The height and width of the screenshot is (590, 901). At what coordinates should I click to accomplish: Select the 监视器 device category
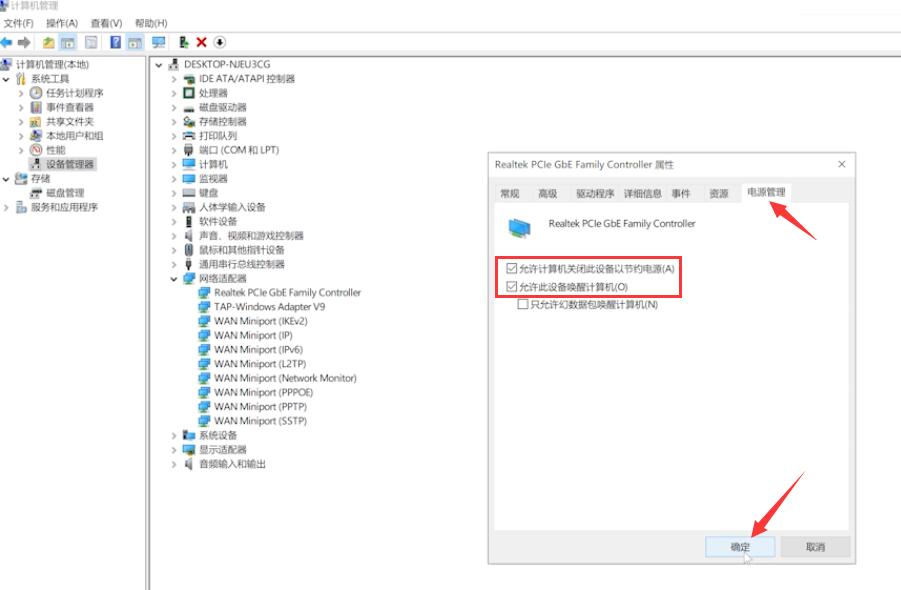[x=213, y=179]
